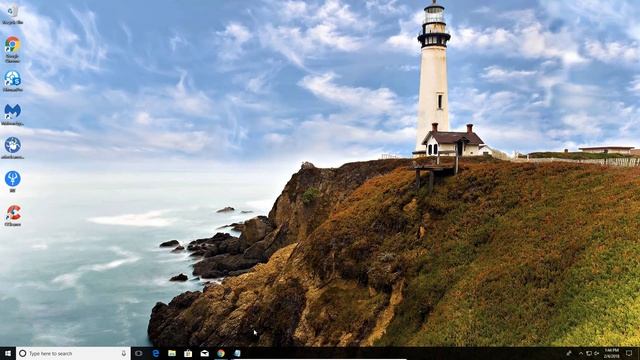Open File Explorer from the taskbar

click(x=172, y=353)
